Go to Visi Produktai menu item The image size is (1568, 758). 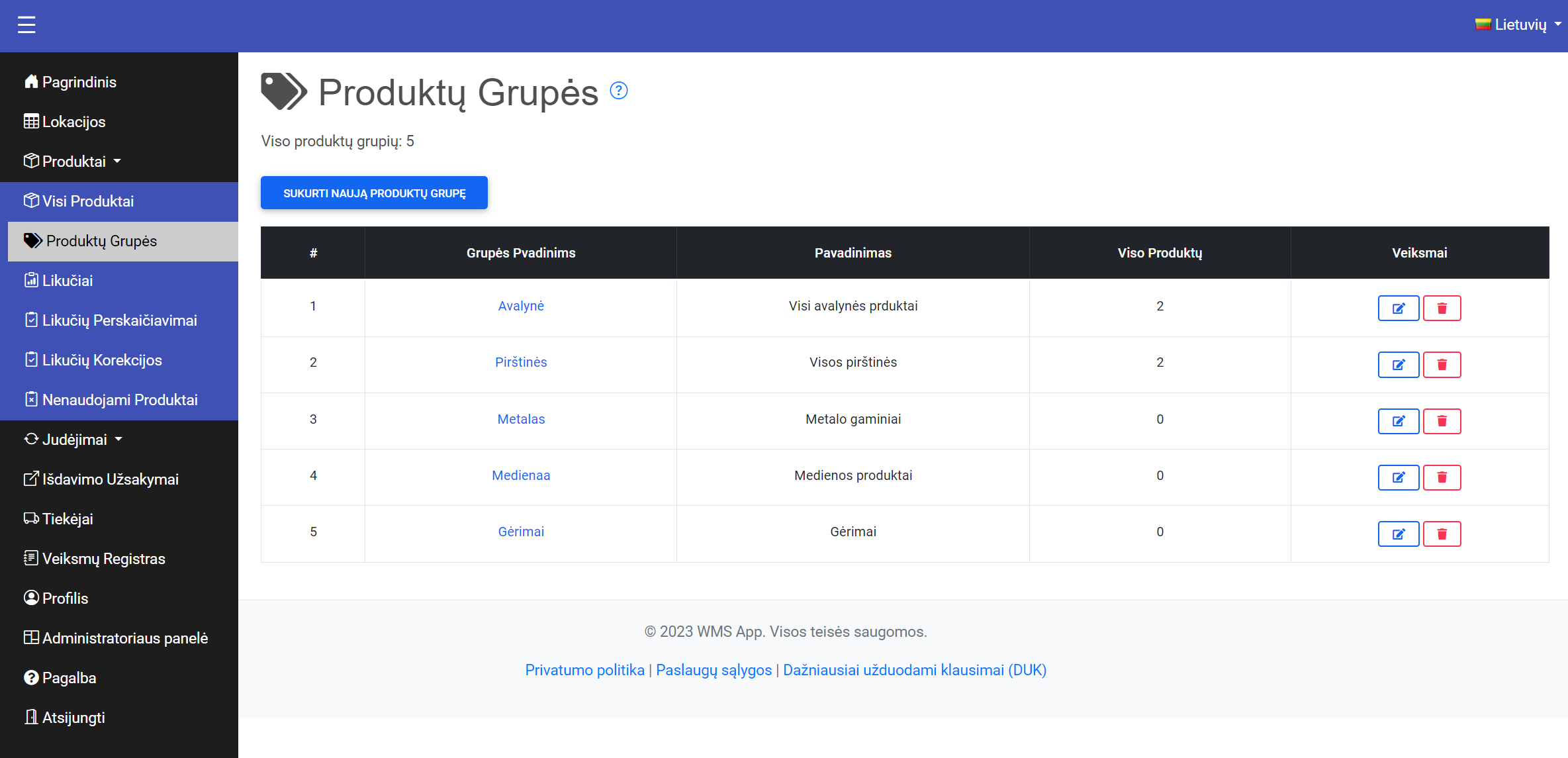tap(87, 201)
